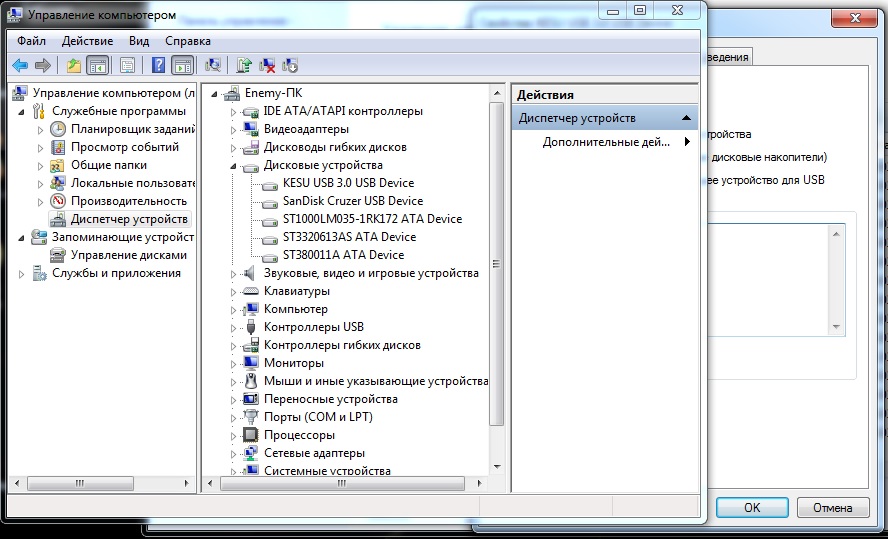Click the Переносные устройства icon

(250, 399)
